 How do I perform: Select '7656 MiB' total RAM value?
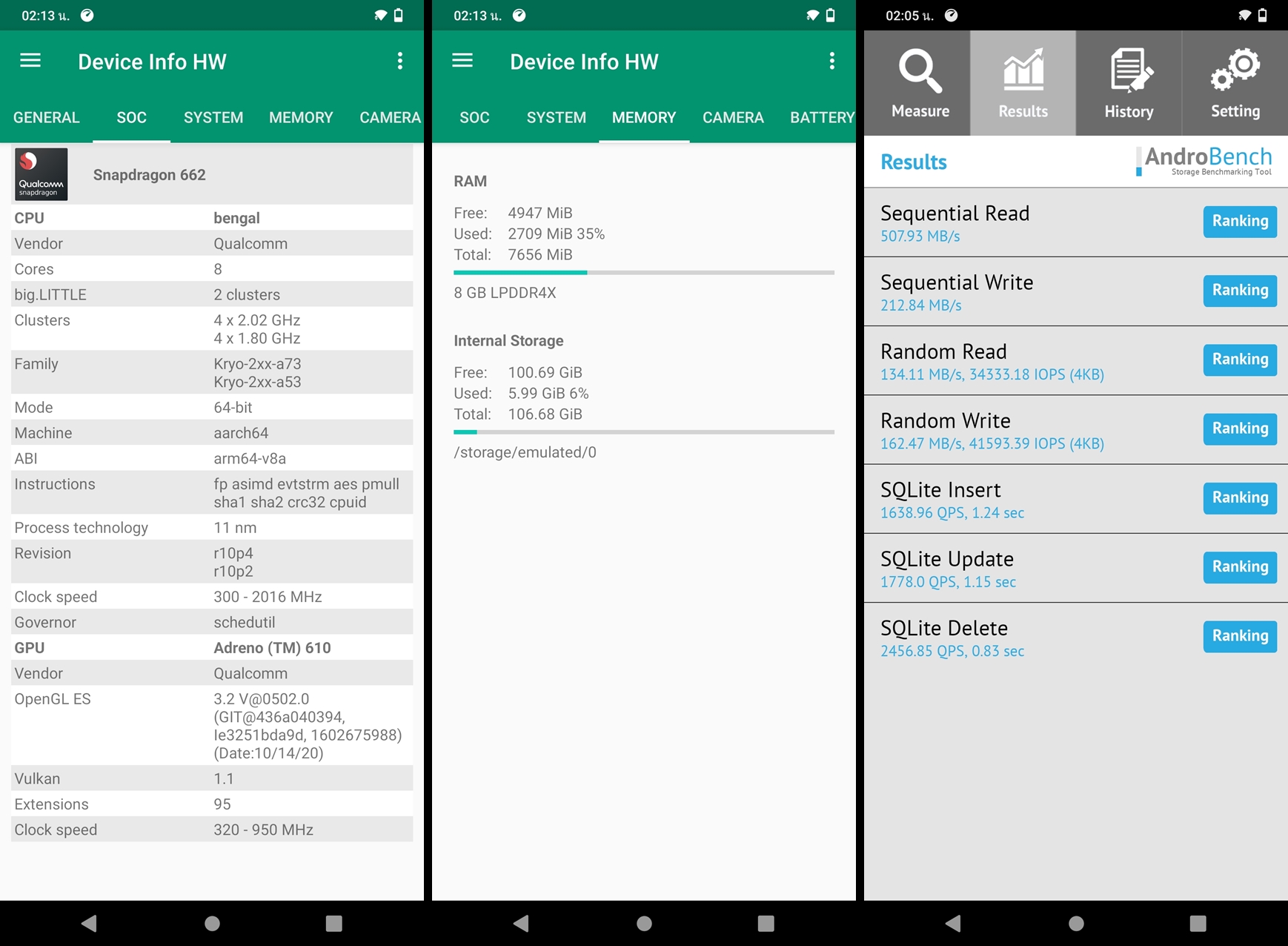click(x=540, y=255)
